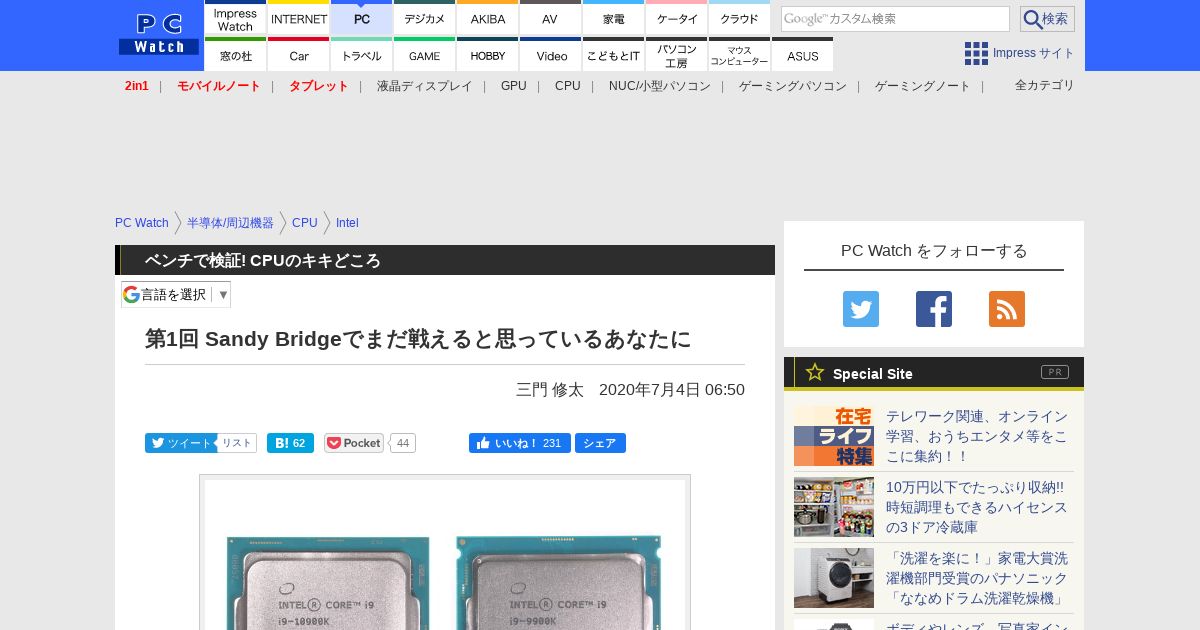
Task: Select the PC tab
Action: pos(362,17)
